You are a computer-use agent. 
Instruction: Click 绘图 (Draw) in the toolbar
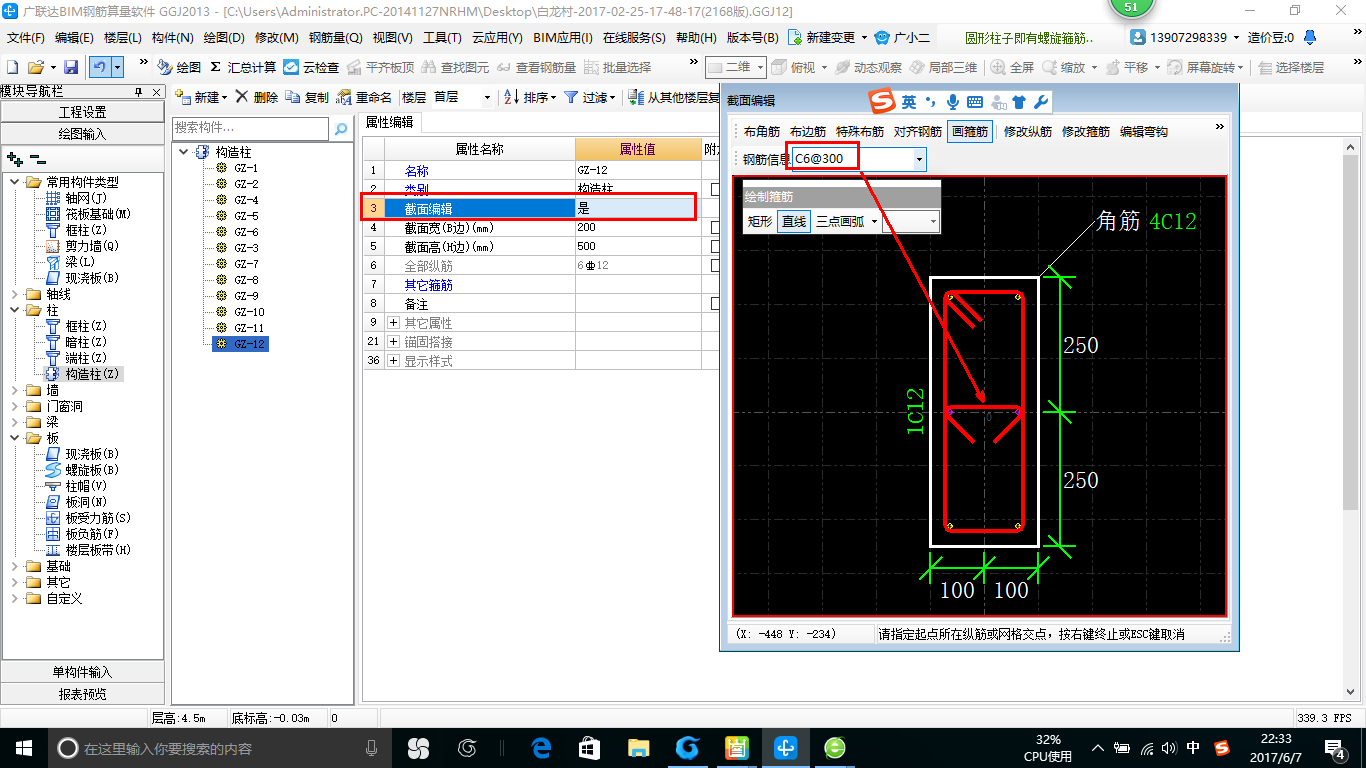coord(179,67)
